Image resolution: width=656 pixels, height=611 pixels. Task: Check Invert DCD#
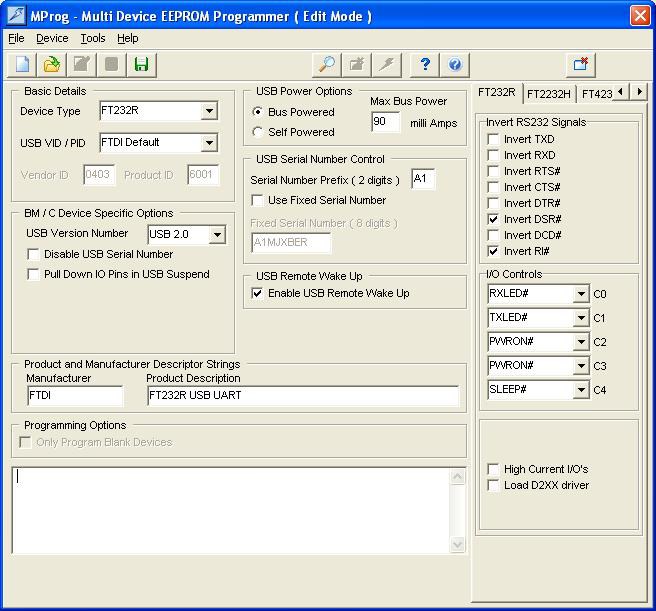pyautogui.click(x=494, y=235)
